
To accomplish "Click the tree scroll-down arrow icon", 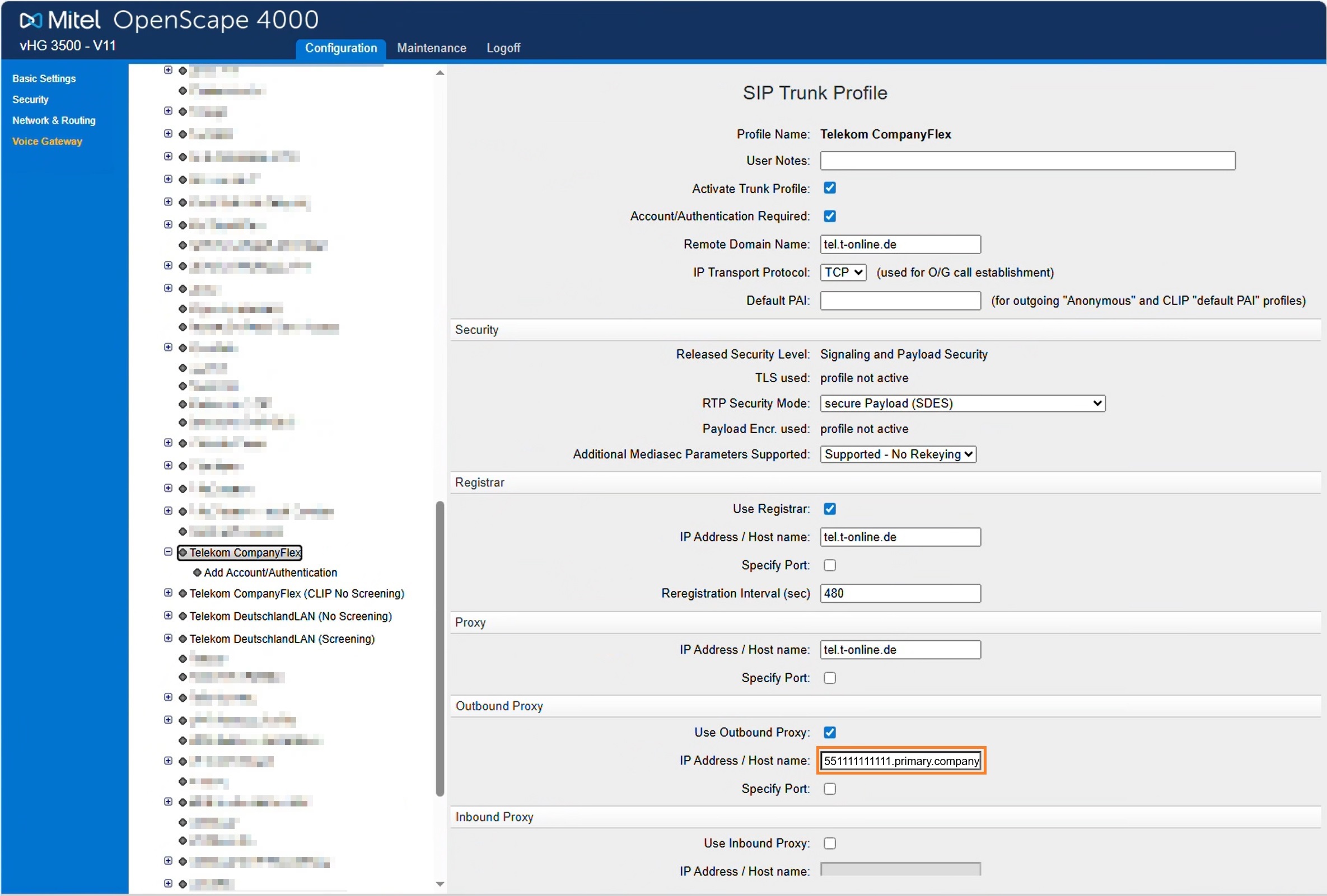I will click(x=440, y=884).
